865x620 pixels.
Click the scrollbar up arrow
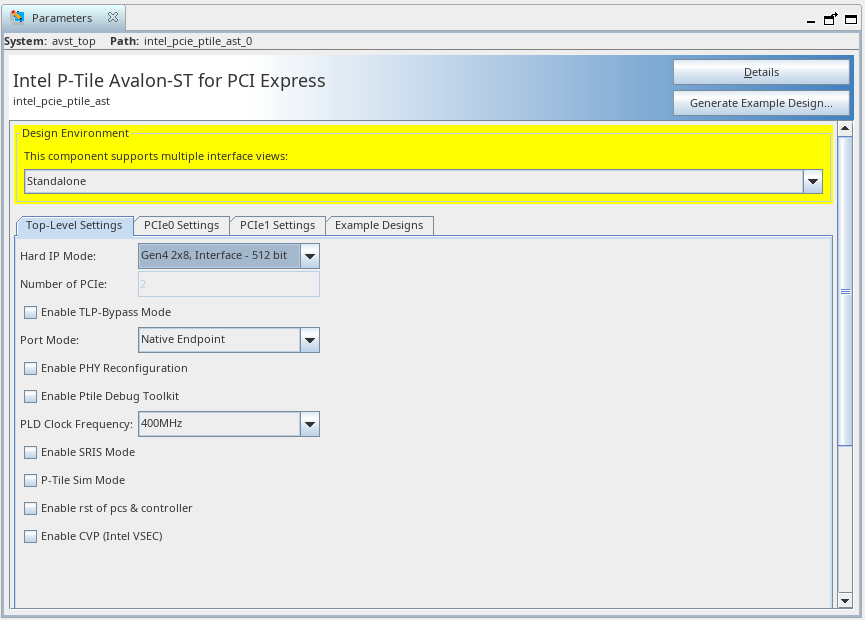click(x=845, y=129)
